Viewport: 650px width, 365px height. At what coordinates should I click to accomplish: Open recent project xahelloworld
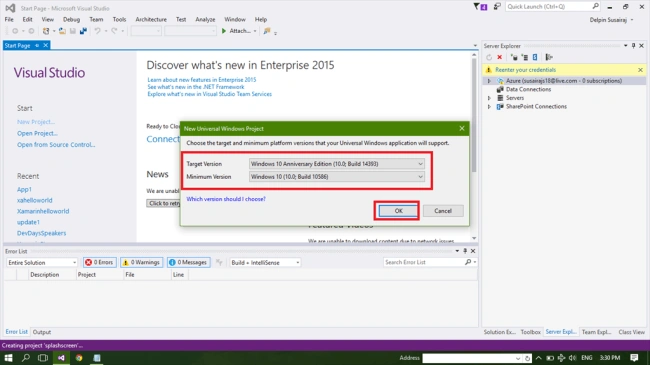pos(34,200)
